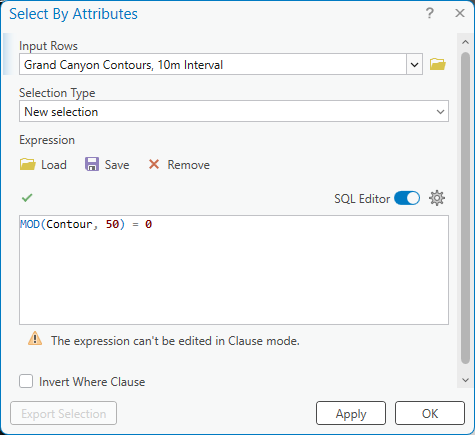Open help with question mark icon

click(430, 13)
